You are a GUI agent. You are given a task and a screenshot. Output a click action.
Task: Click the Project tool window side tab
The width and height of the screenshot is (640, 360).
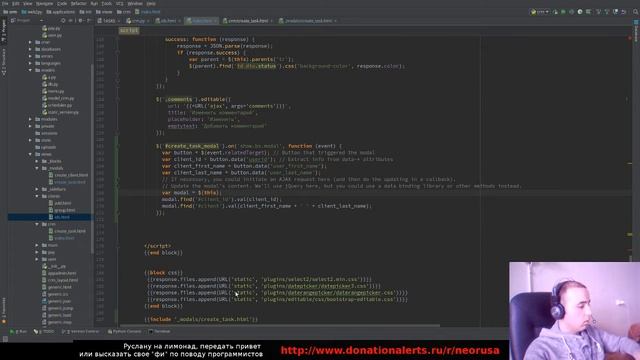pos(4,31)
